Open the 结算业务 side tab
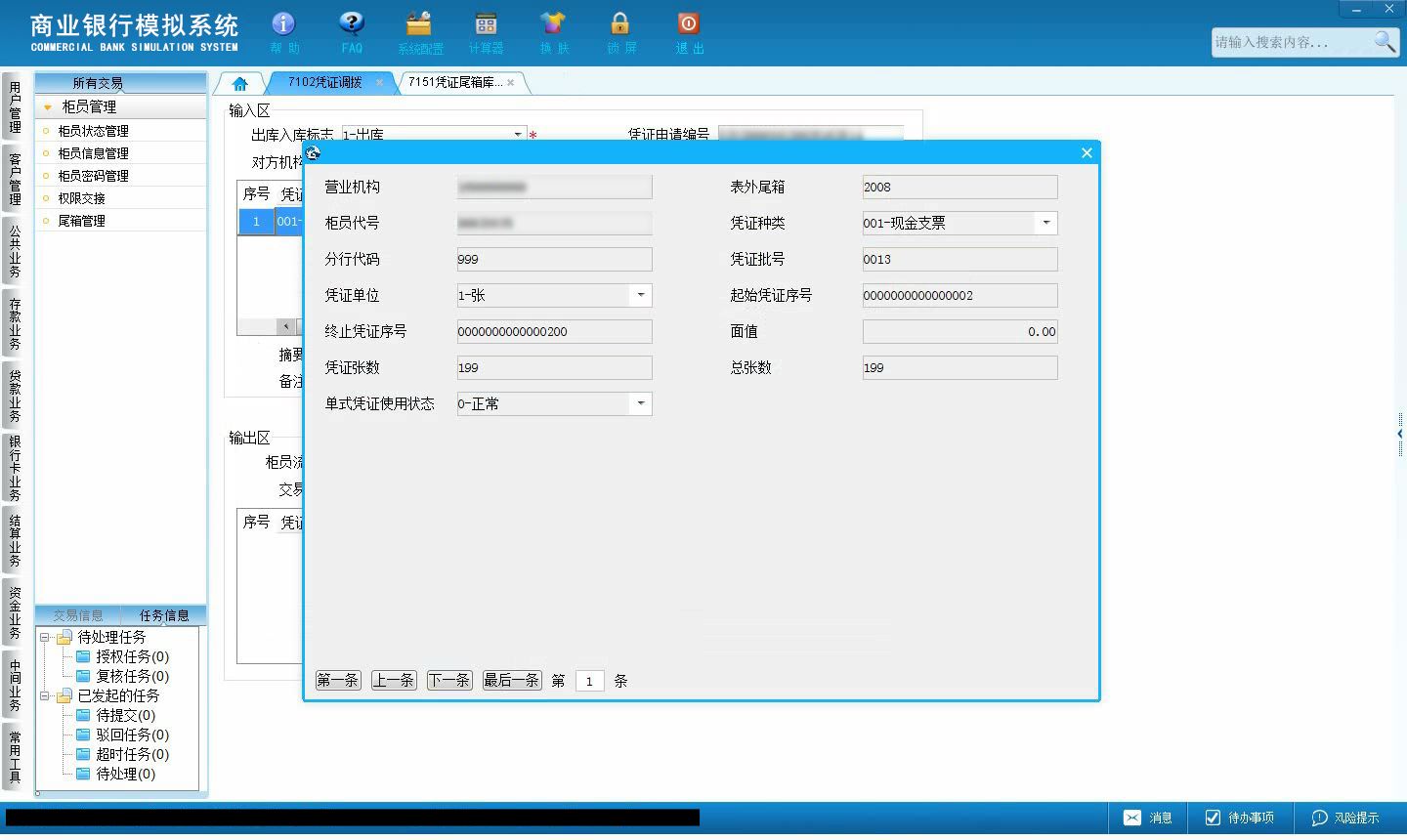 [14, 540]
